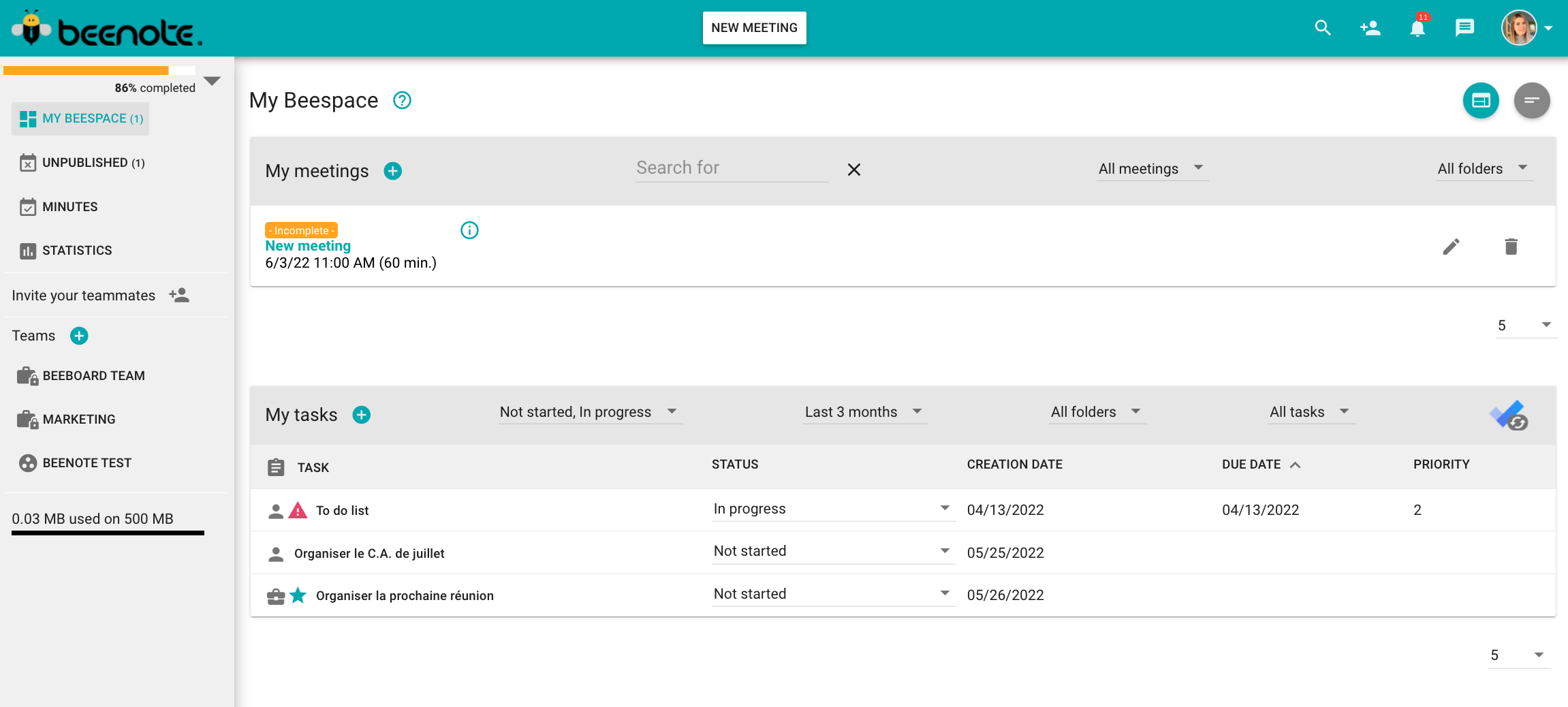Open the search icon in the top bar
The image size is (1568, 707).
[1322, 28]
